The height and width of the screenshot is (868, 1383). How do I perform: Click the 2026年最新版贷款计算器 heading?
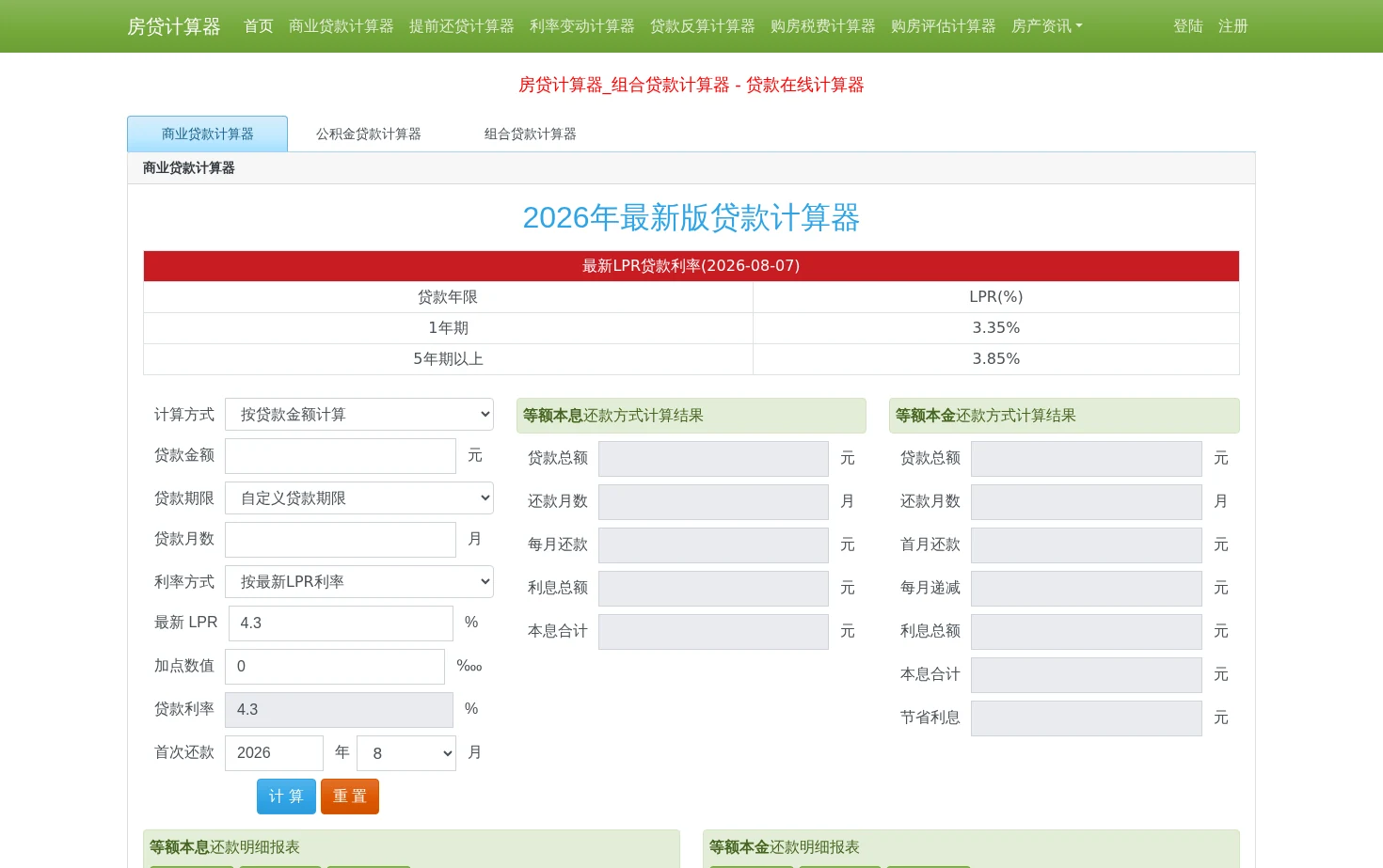[691, 218]
